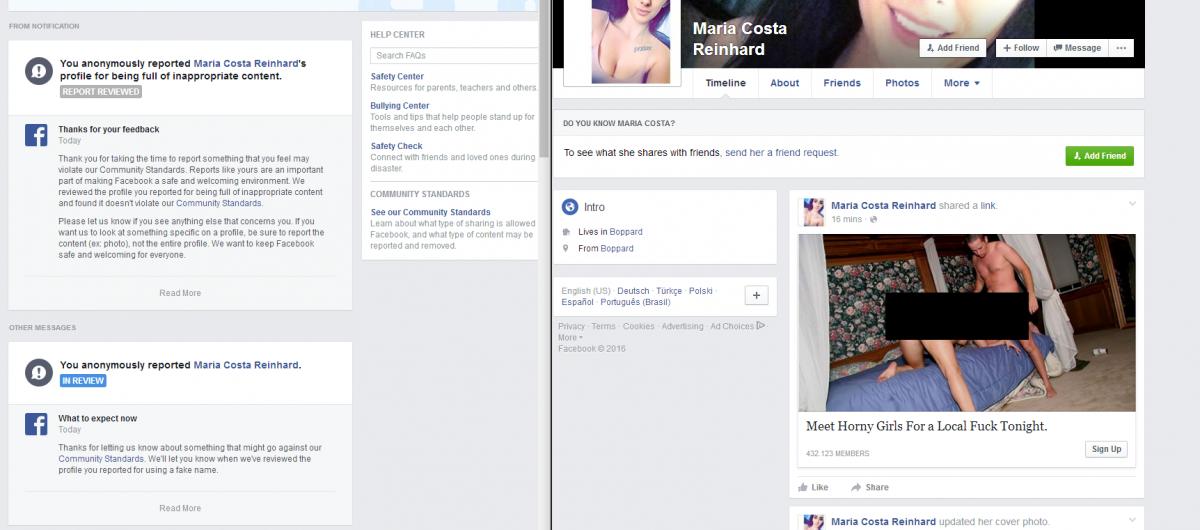Click alert icon on in-review report
Screen dimensions: 1200x530
point(38,372)
